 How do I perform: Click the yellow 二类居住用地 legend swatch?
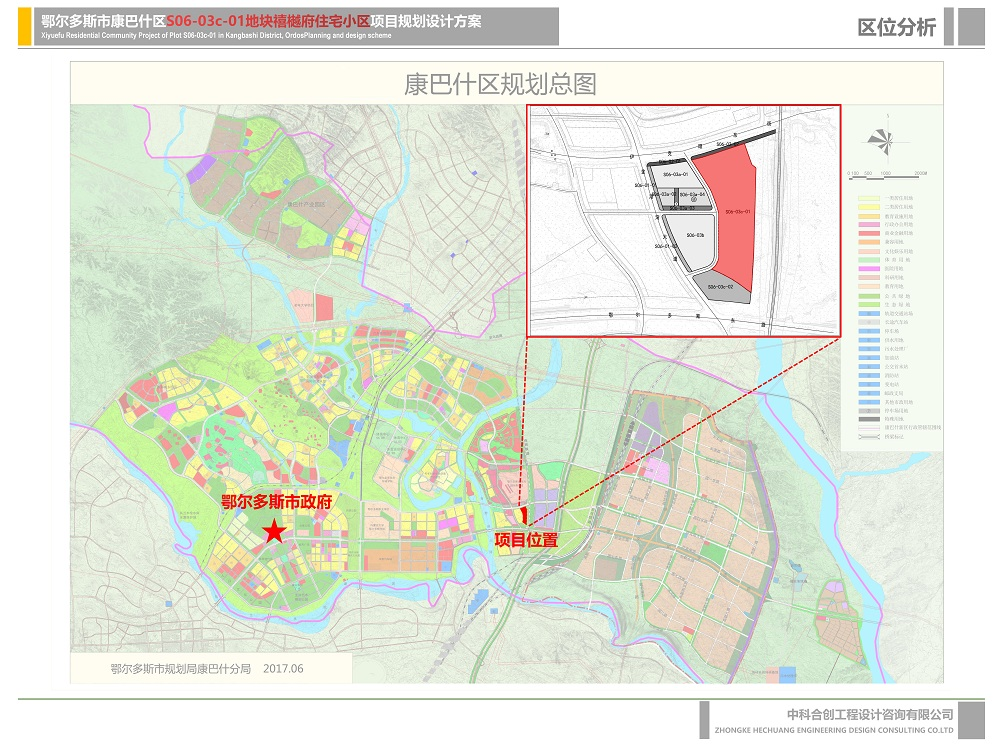[x=870, y=207]
